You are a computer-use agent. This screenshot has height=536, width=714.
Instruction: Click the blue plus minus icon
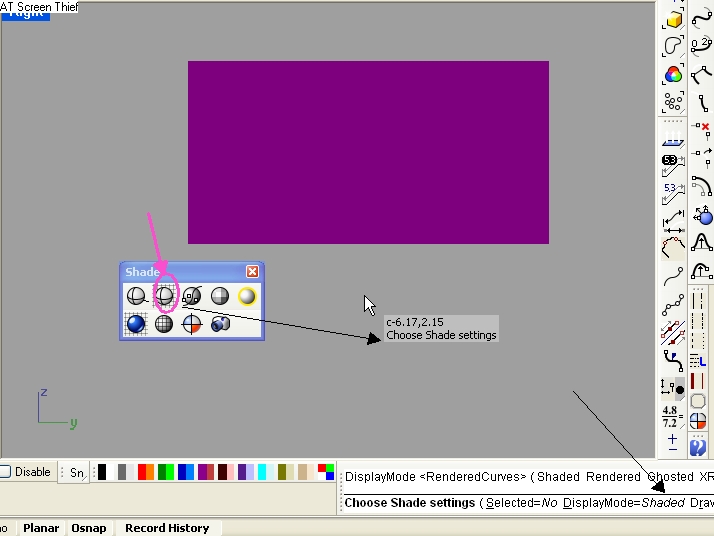pyautogui.click(x=673, y=443)
